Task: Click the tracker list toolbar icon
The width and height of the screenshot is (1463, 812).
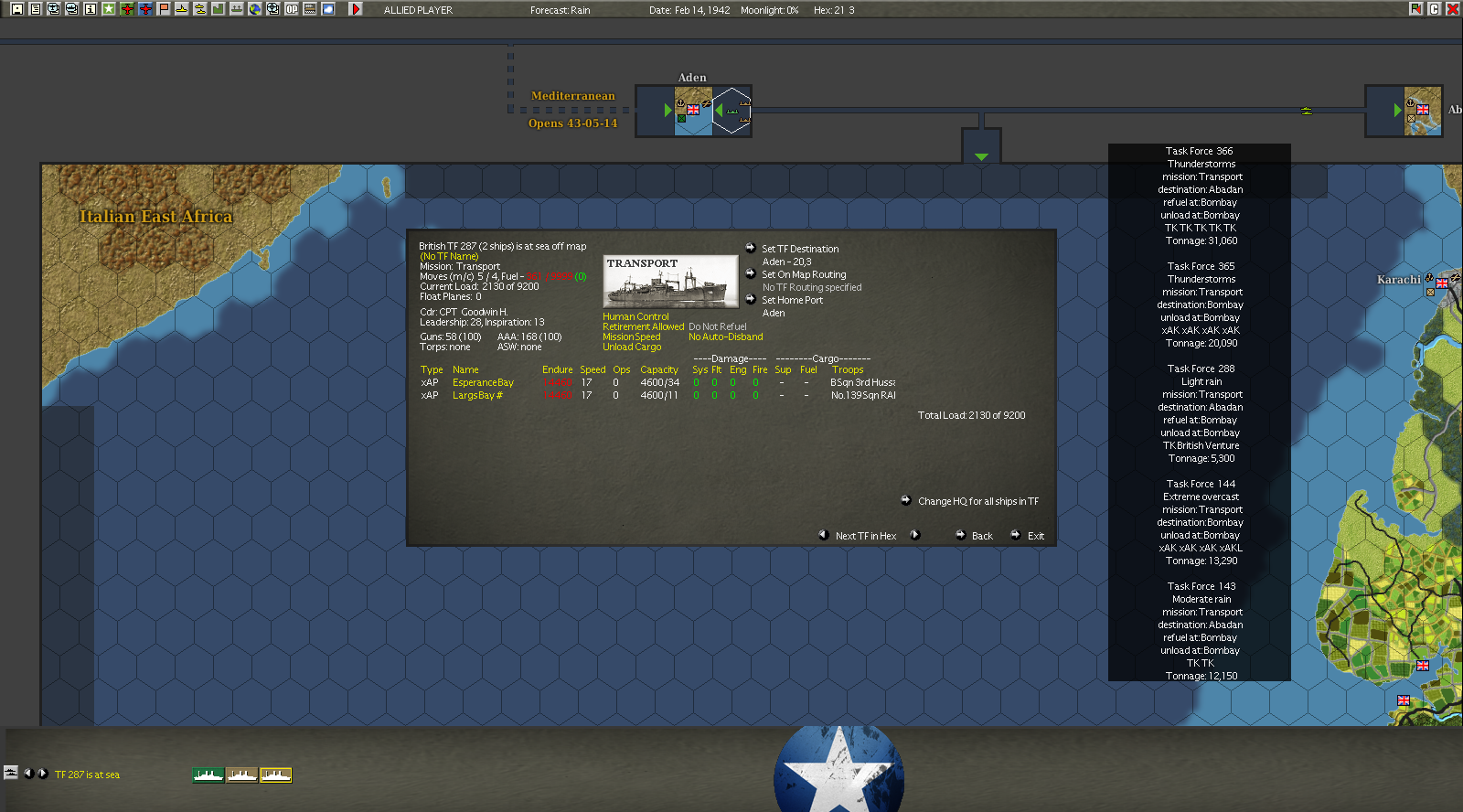Action: click(310, 9)
